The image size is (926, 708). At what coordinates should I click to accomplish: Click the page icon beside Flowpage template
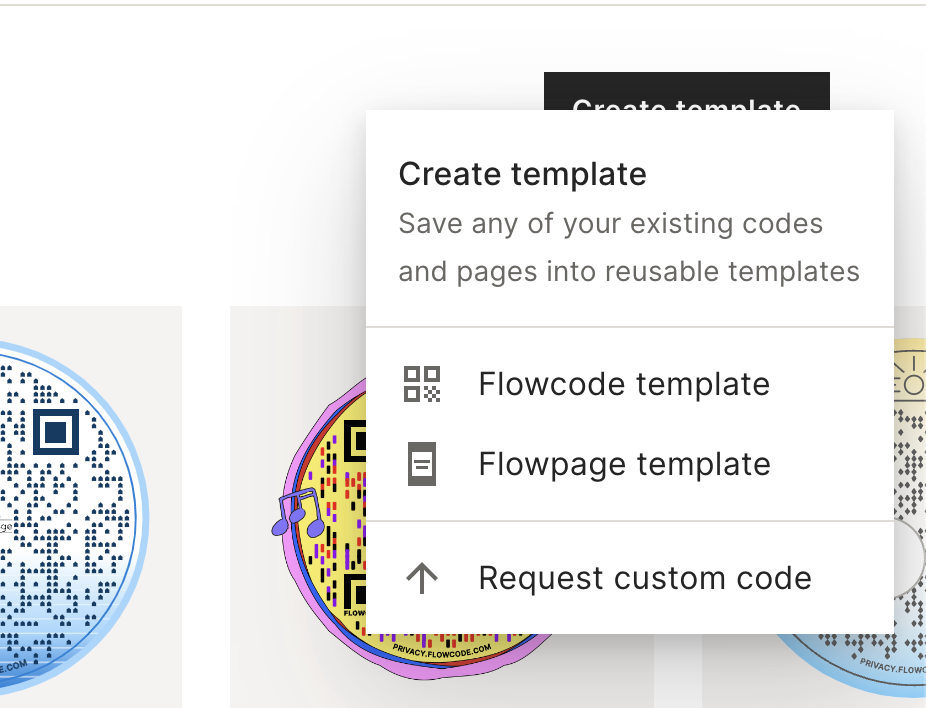pos(422,464)
